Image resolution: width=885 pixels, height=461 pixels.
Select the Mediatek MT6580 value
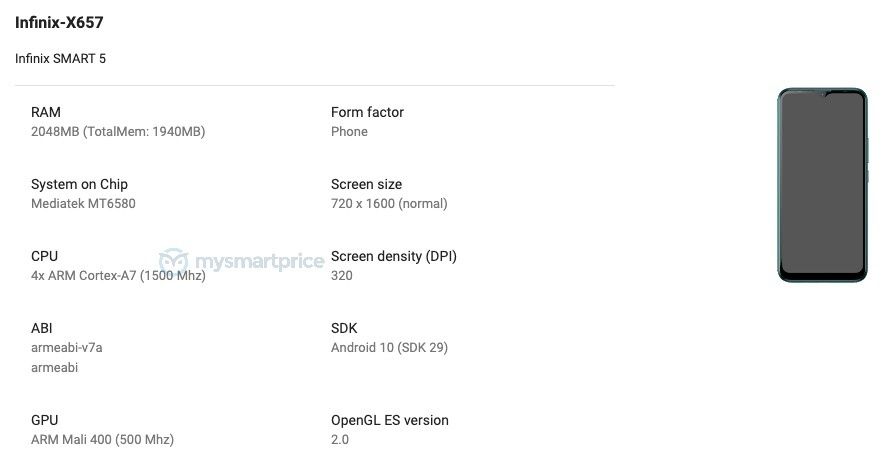click(84, 204)
